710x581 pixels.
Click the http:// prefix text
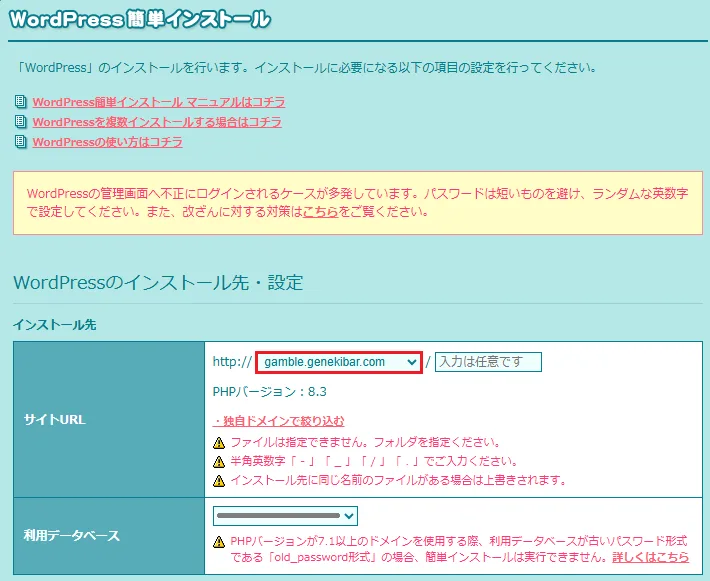pyautogui.click(x=232, y=362)
